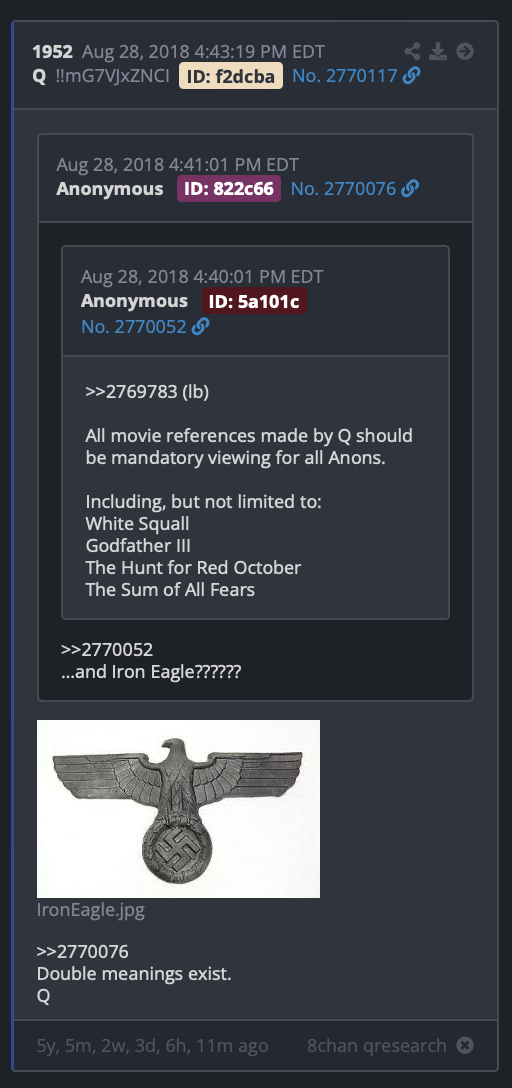Click the chain link icon beside No. 2770052
The width and height of the screenshot is (512, 1088).
[200, 326]
